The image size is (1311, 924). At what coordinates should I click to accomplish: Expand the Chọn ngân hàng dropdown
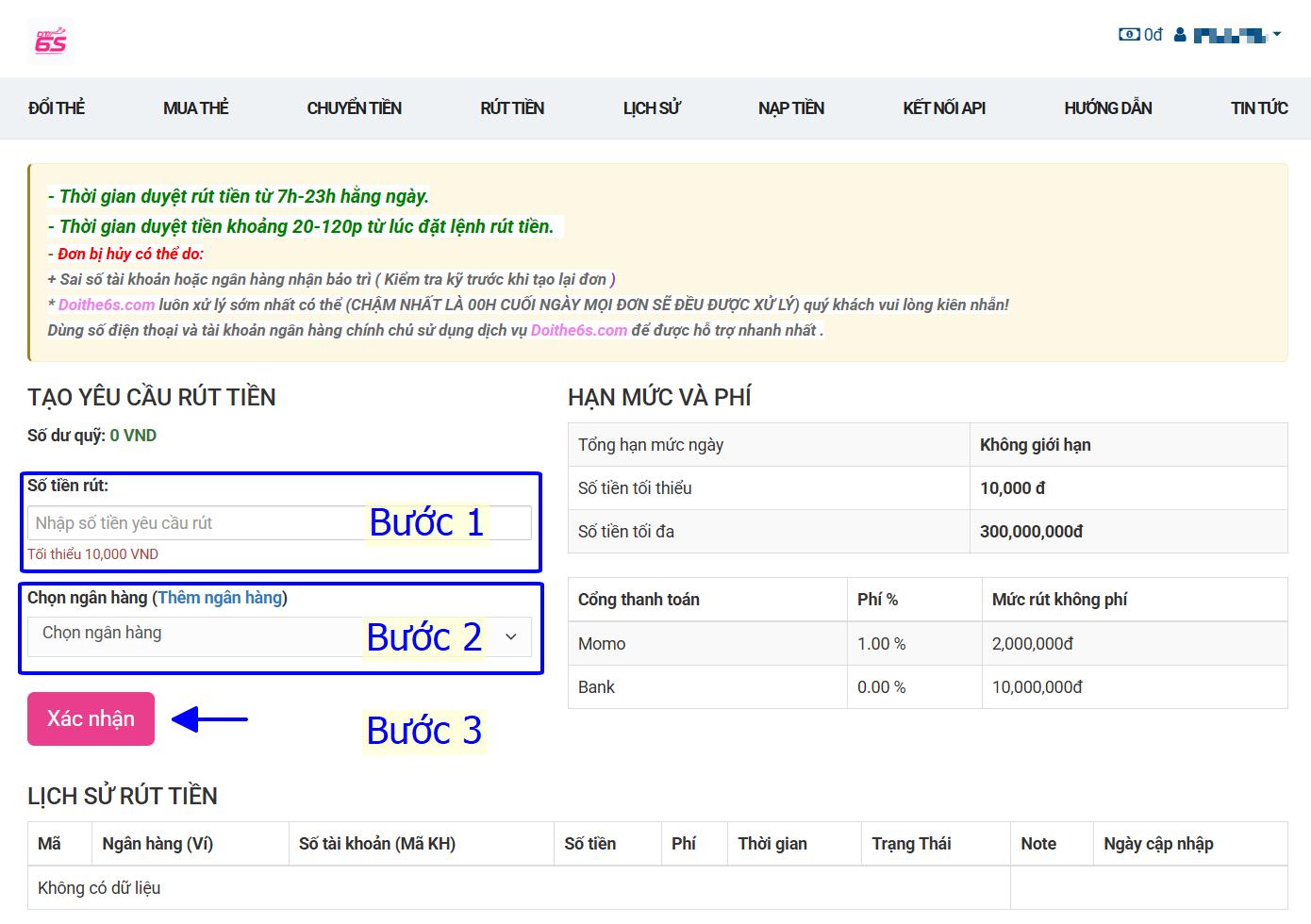(279, 635)
